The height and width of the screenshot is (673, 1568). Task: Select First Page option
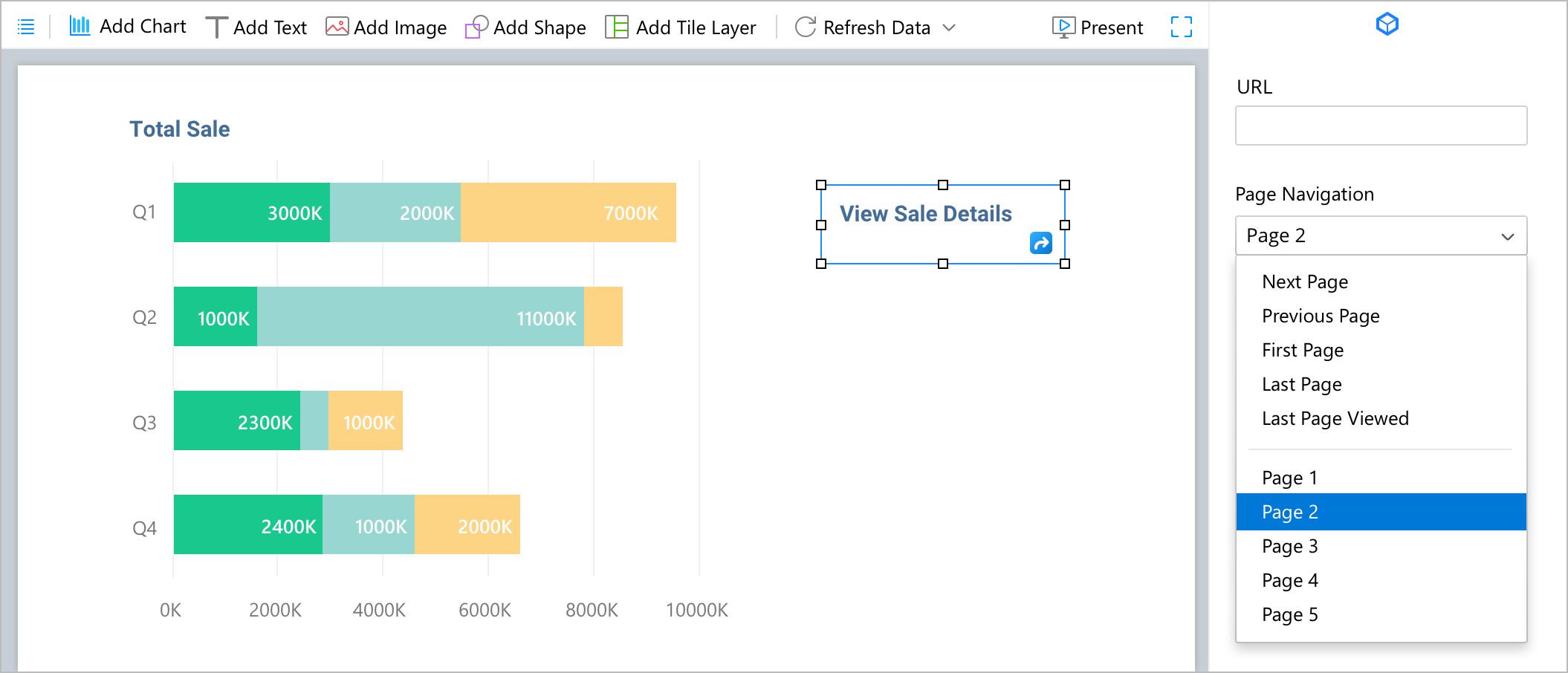pyautogui.click(x=1381, y=350)
